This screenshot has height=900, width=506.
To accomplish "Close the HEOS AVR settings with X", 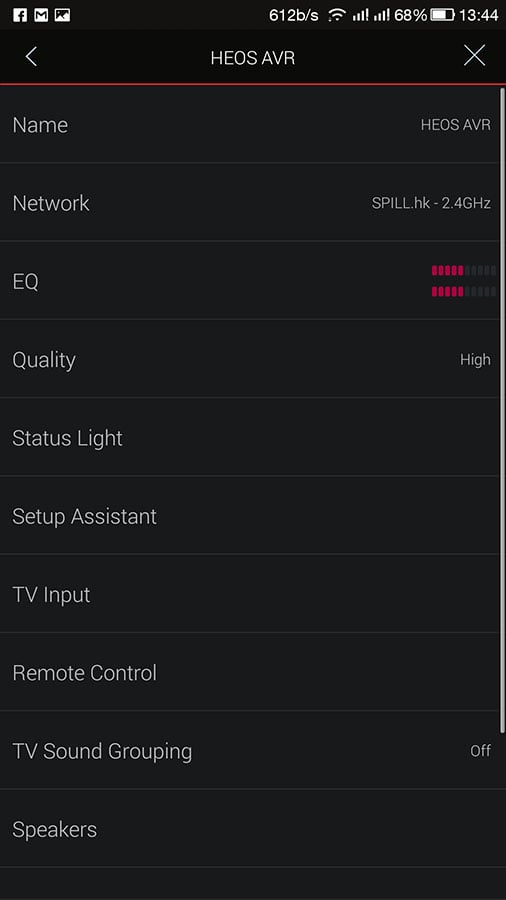I will point(474,56).
